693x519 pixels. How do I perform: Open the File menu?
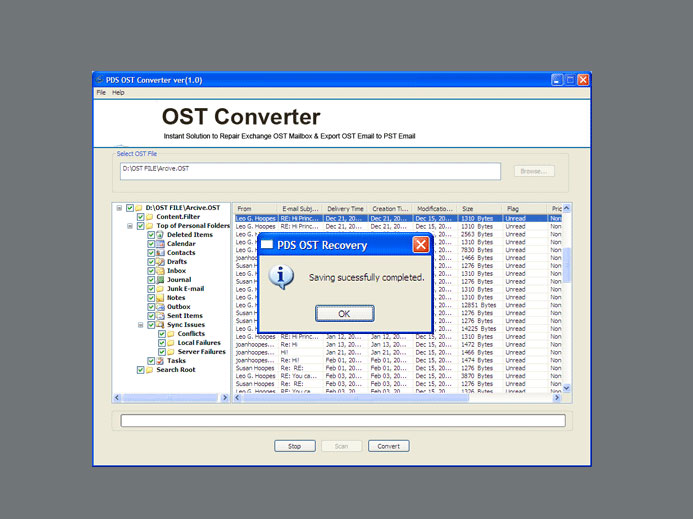click(101, 92)
